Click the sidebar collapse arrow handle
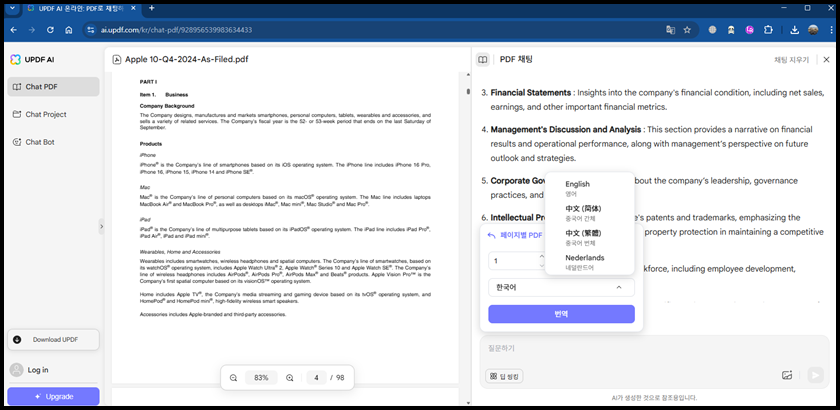840x410 pixels. [x=101, y=226]
